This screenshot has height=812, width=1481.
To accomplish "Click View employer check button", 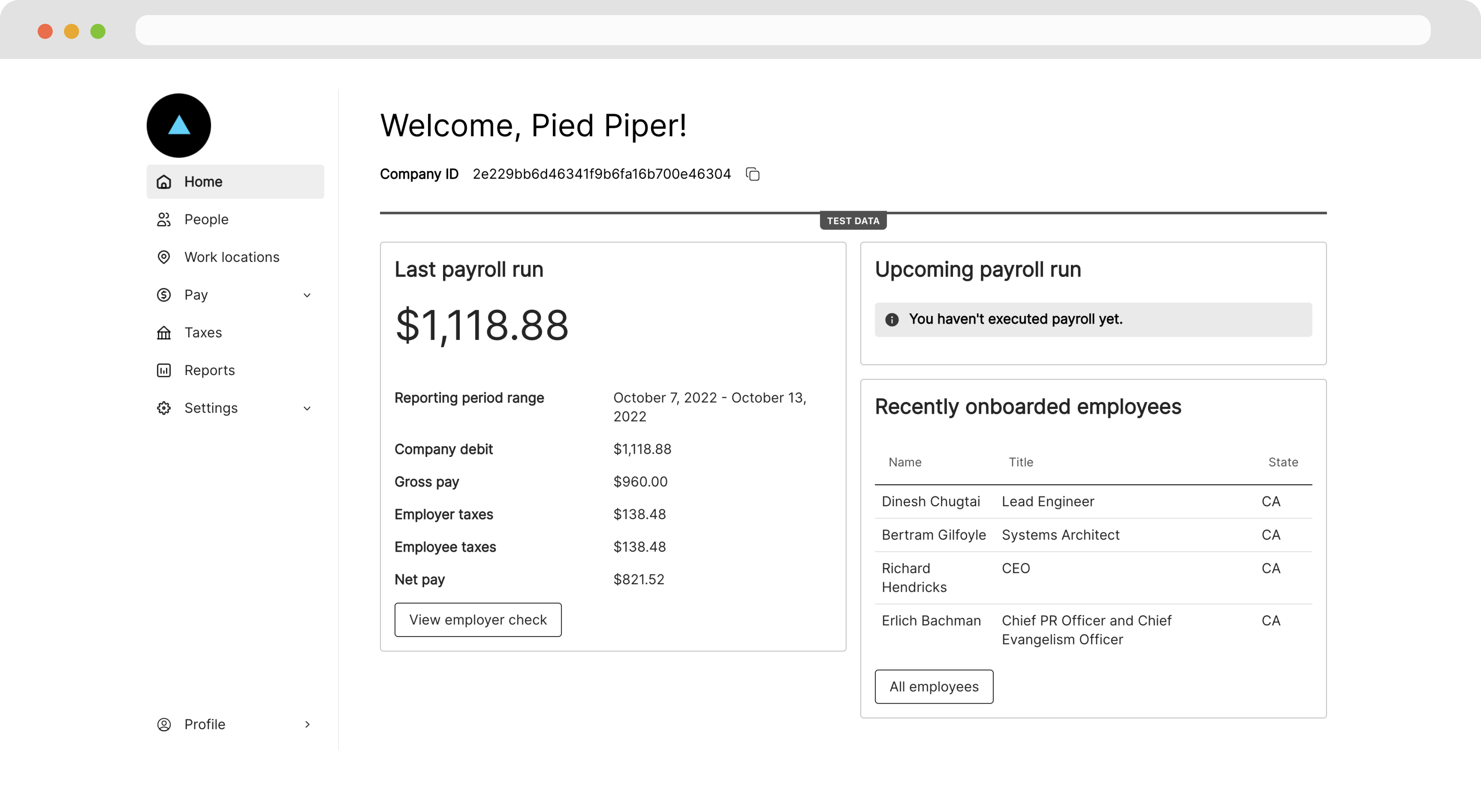I will pyautogui.click(x=478, y=619).
